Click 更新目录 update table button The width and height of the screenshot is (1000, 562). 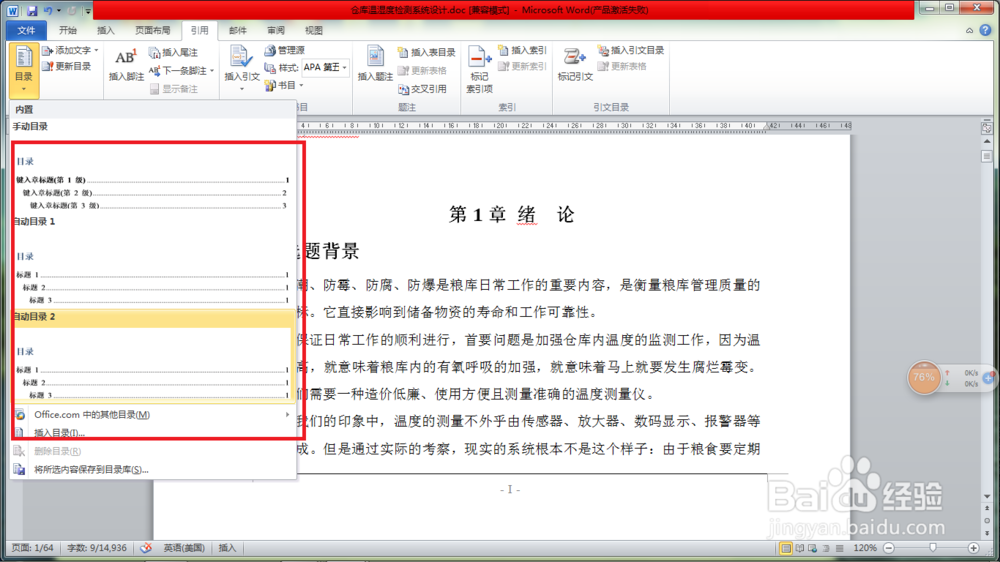(66, 66)
